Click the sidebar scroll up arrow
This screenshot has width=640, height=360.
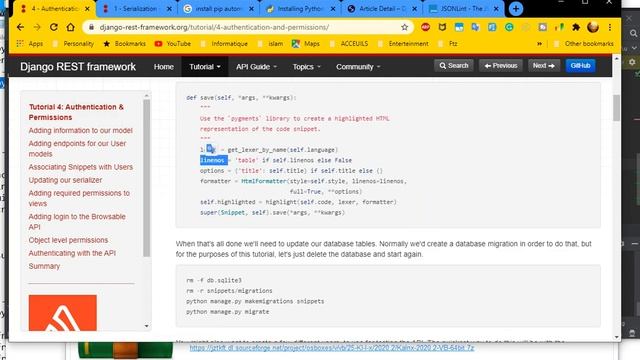point(147,96)
